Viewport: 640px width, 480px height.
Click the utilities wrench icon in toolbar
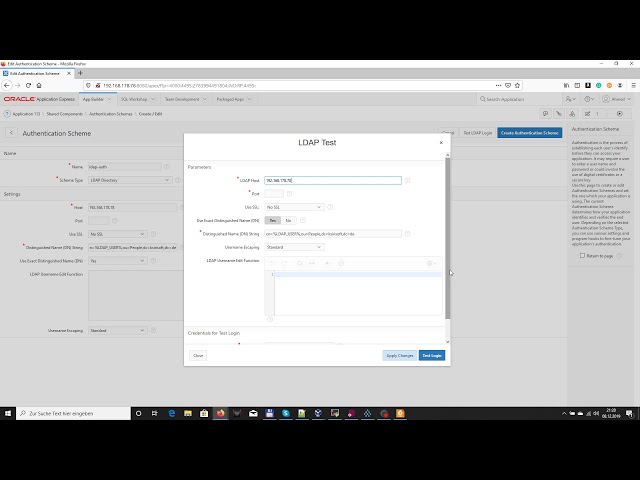point(559,114)
